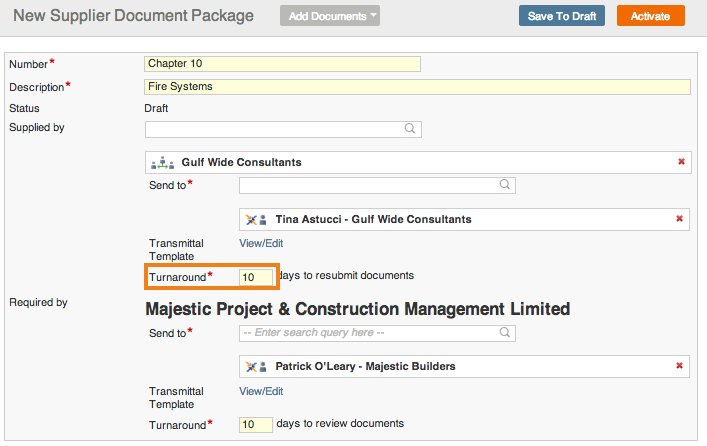Click Save To Draft button

click(562, 16)
